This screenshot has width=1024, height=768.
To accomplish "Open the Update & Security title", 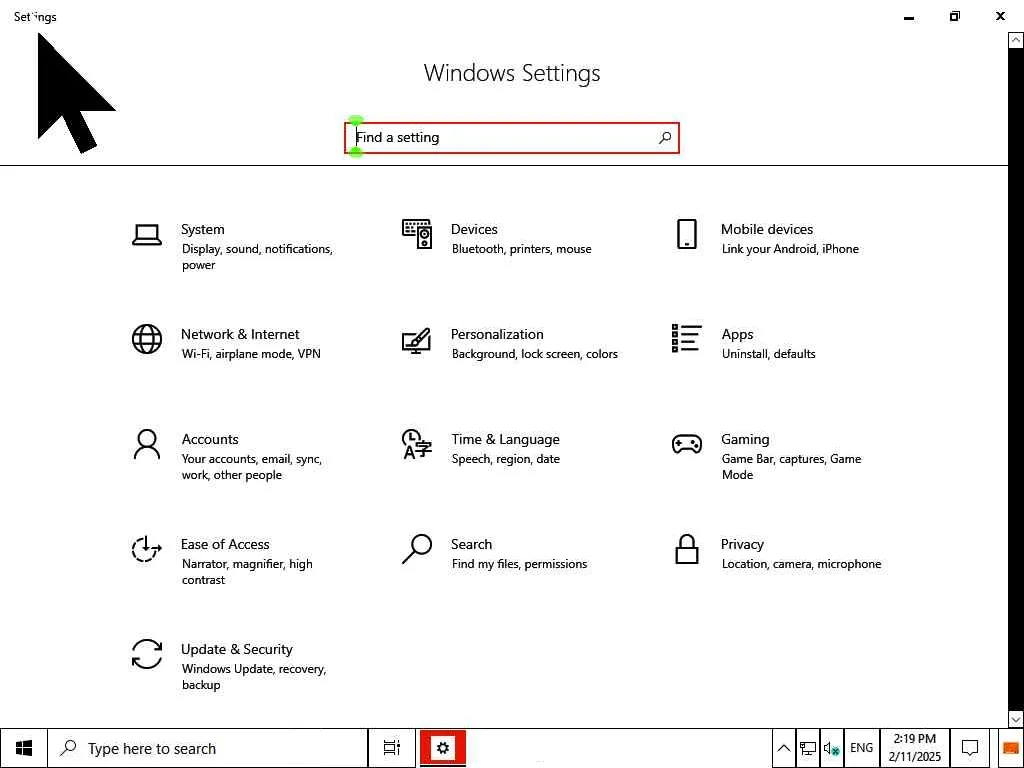I will point(236,649).
